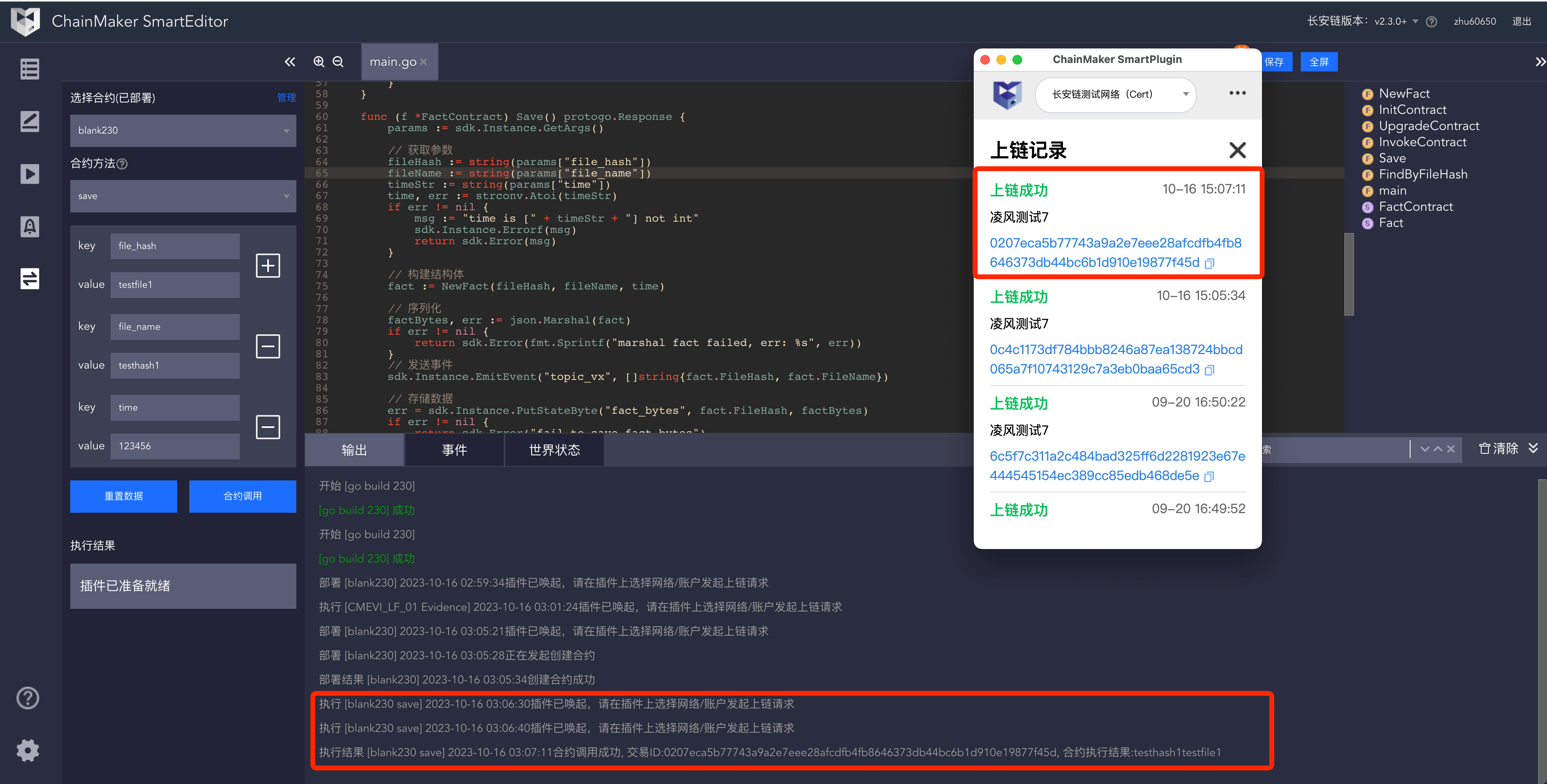Remove the time parameter row
1547x784 pixels.
tap(268, 427)
